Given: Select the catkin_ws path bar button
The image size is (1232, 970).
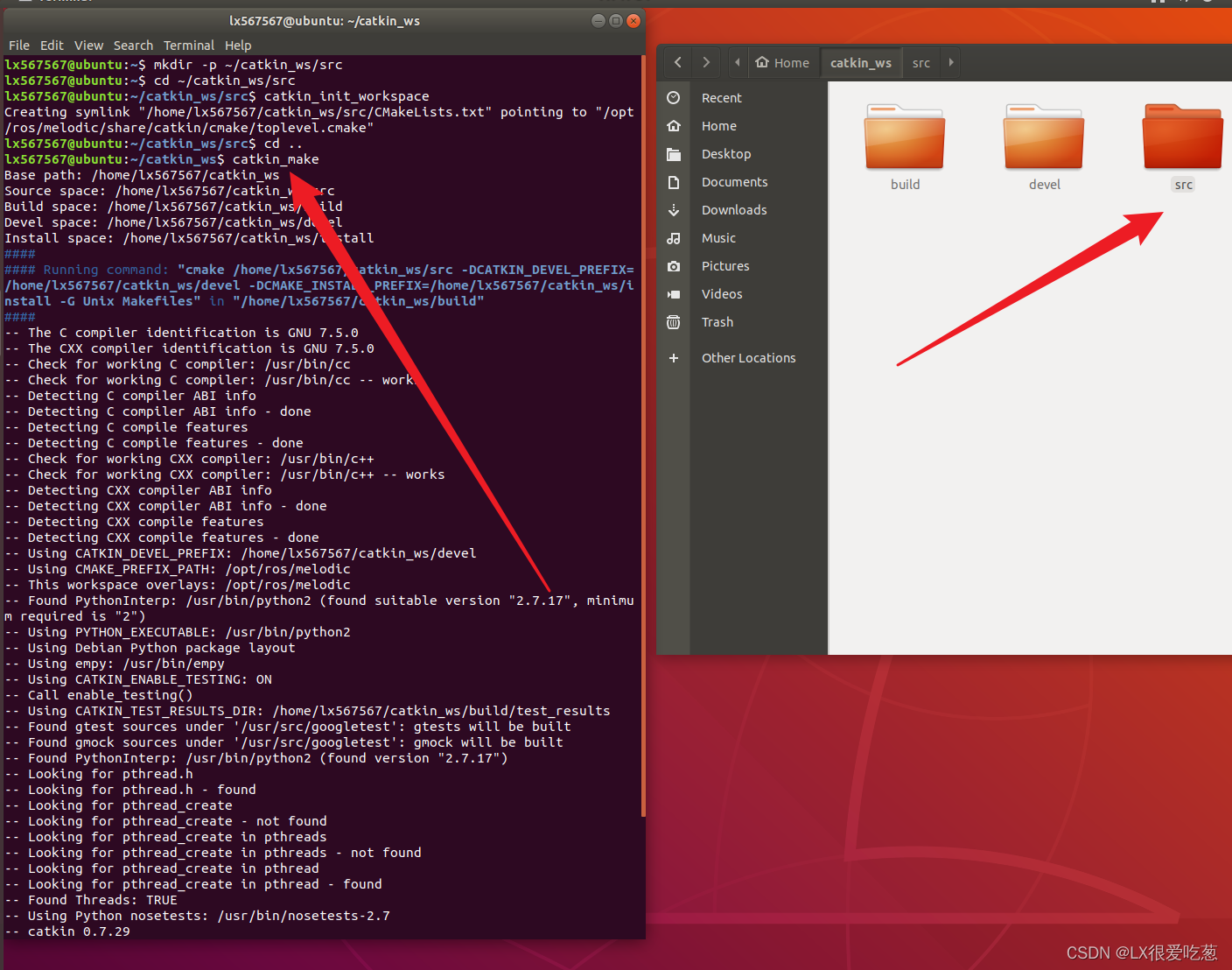Looking at the screenshot, I should [861, 62].
